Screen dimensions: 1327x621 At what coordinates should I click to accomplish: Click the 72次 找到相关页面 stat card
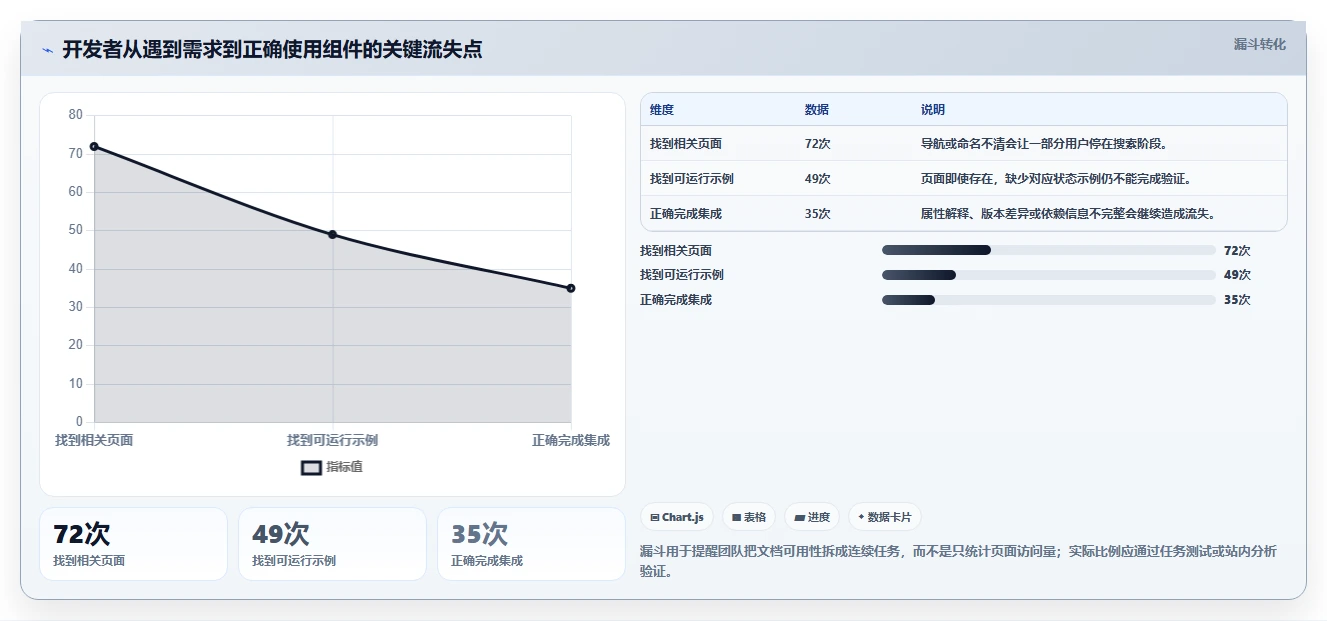point(134,544)
